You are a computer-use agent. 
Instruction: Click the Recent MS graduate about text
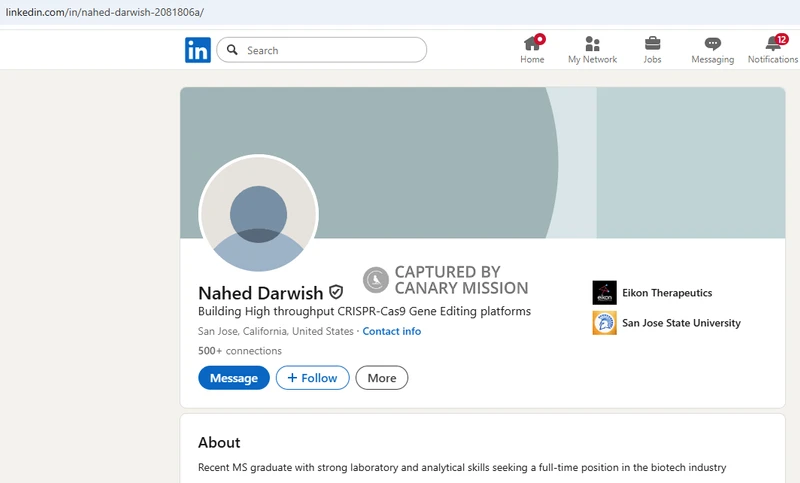coord(462,467)
